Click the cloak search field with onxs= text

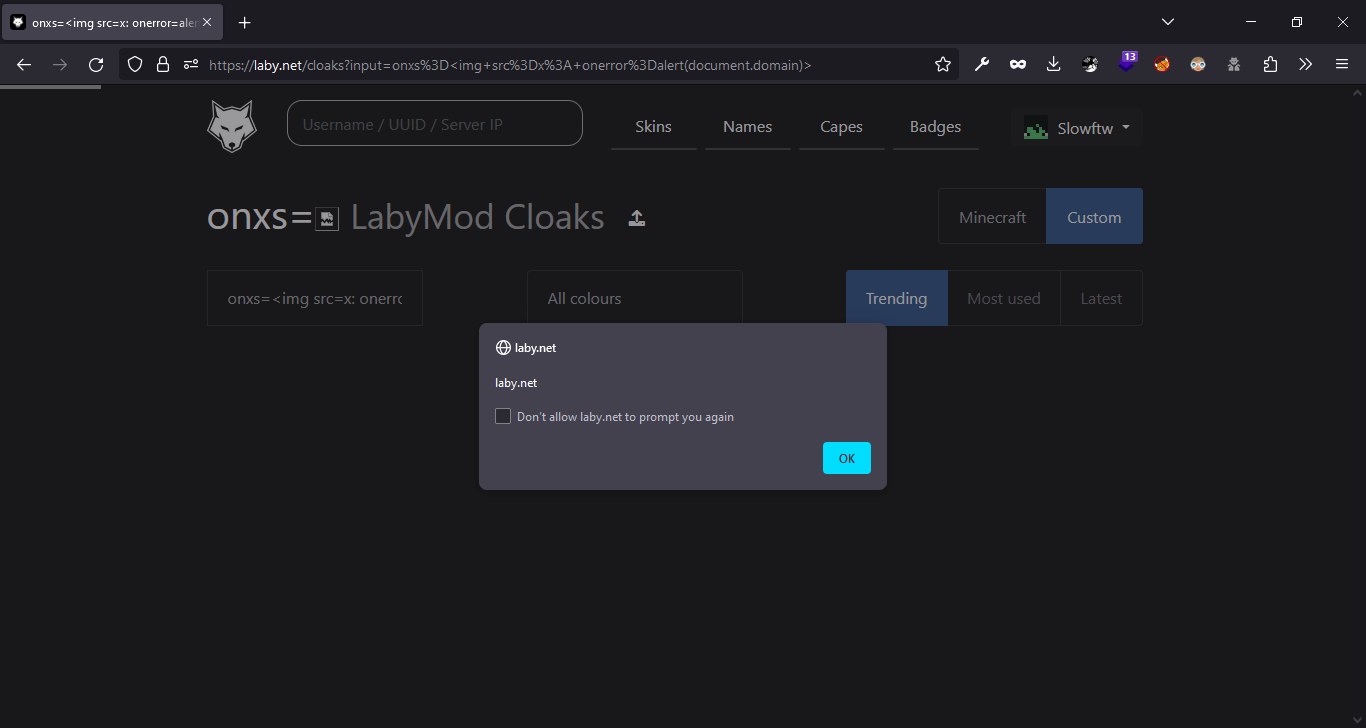[315, 298]
